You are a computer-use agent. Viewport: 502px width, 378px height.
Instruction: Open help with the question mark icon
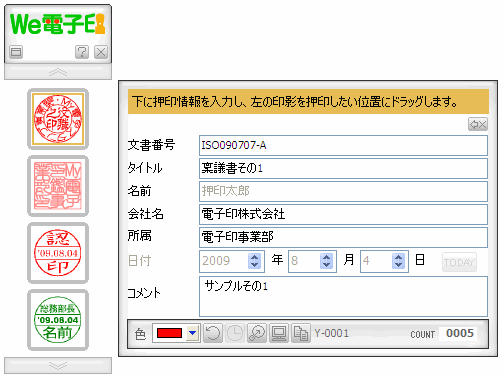click(x=82, y=52)
